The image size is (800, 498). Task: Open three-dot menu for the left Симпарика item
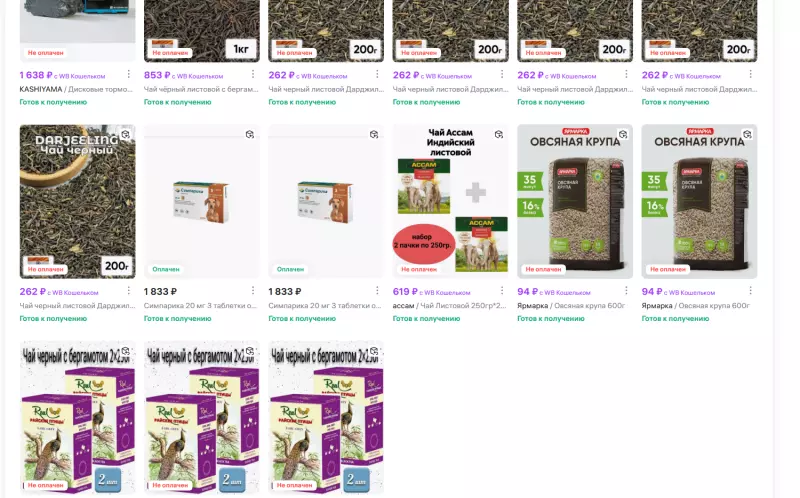click(253, 291)
